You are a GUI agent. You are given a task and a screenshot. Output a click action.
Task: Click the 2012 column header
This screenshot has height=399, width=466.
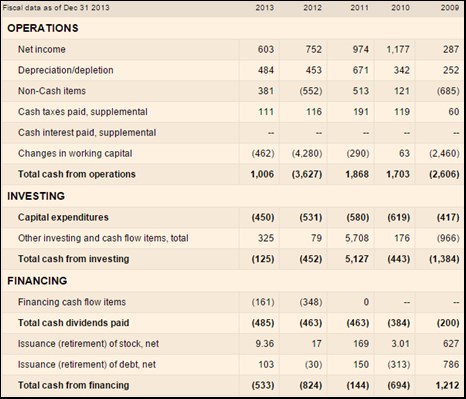pos(312,8)
